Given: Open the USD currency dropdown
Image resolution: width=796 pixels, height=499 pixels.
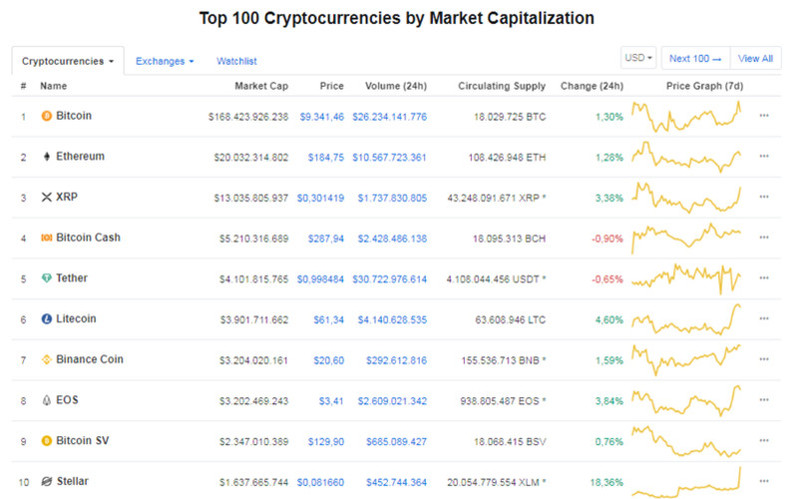Looking at the screenshot, I should pos(638,58).
